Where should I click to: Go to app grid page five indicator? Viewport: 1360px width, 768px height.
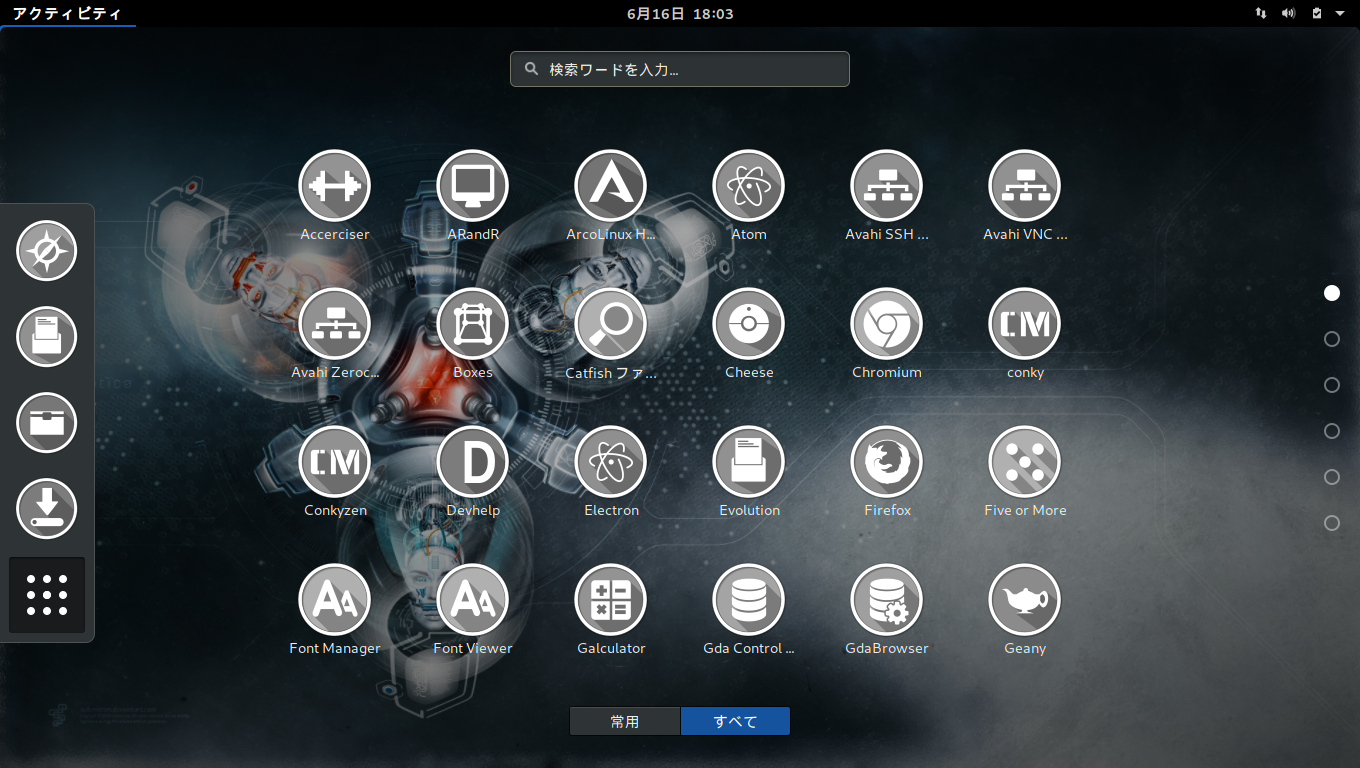pos(1332,477)
